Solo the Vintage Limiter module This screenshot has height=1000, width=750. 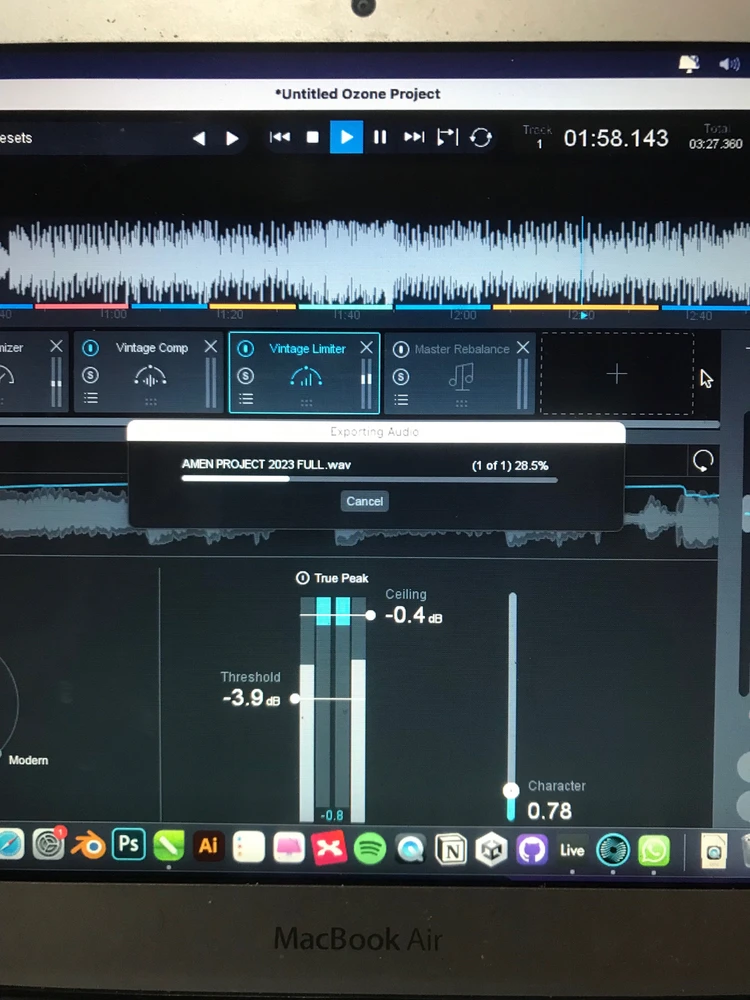pyautogui.click(x=246, y=376)
